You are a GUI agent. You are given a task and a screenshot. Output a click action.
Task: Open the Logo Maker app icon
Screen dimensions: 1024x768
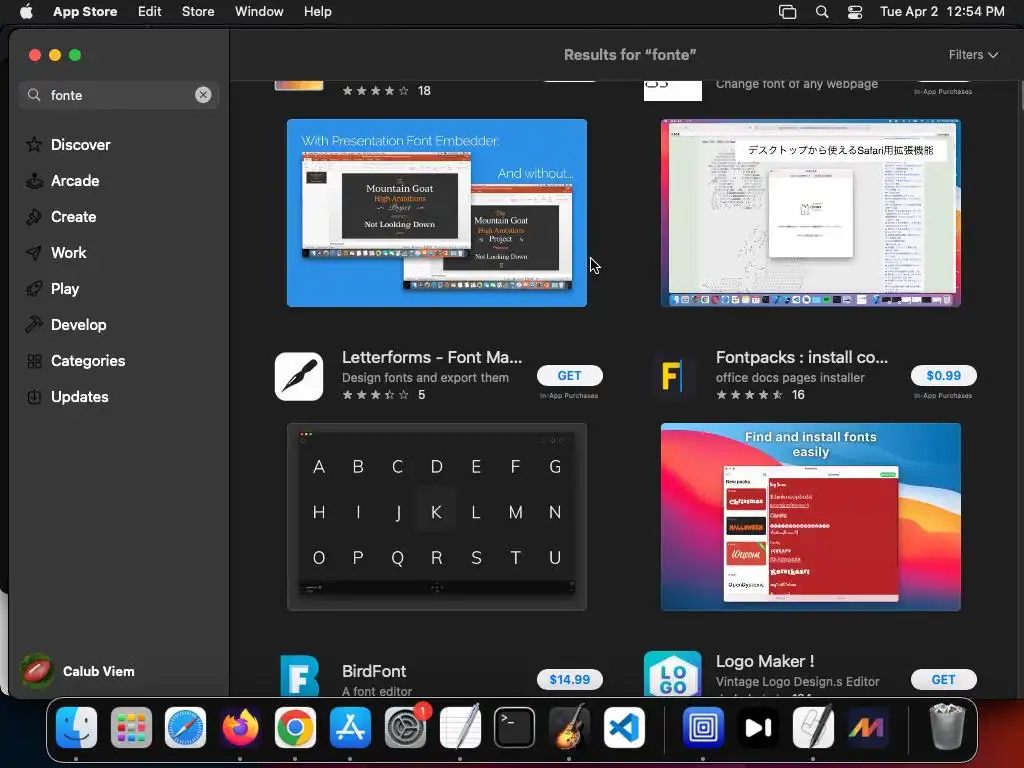(x=673, y=674)
